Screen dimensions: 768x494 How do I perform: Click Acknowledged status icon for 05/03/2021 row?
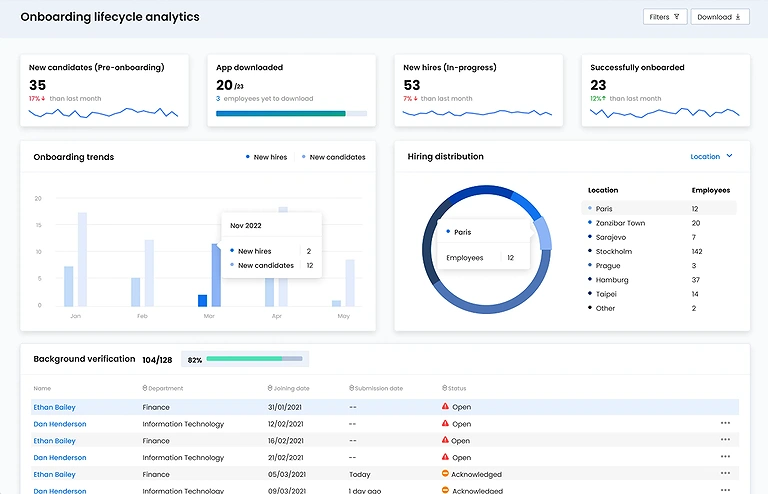coord(445,473)
